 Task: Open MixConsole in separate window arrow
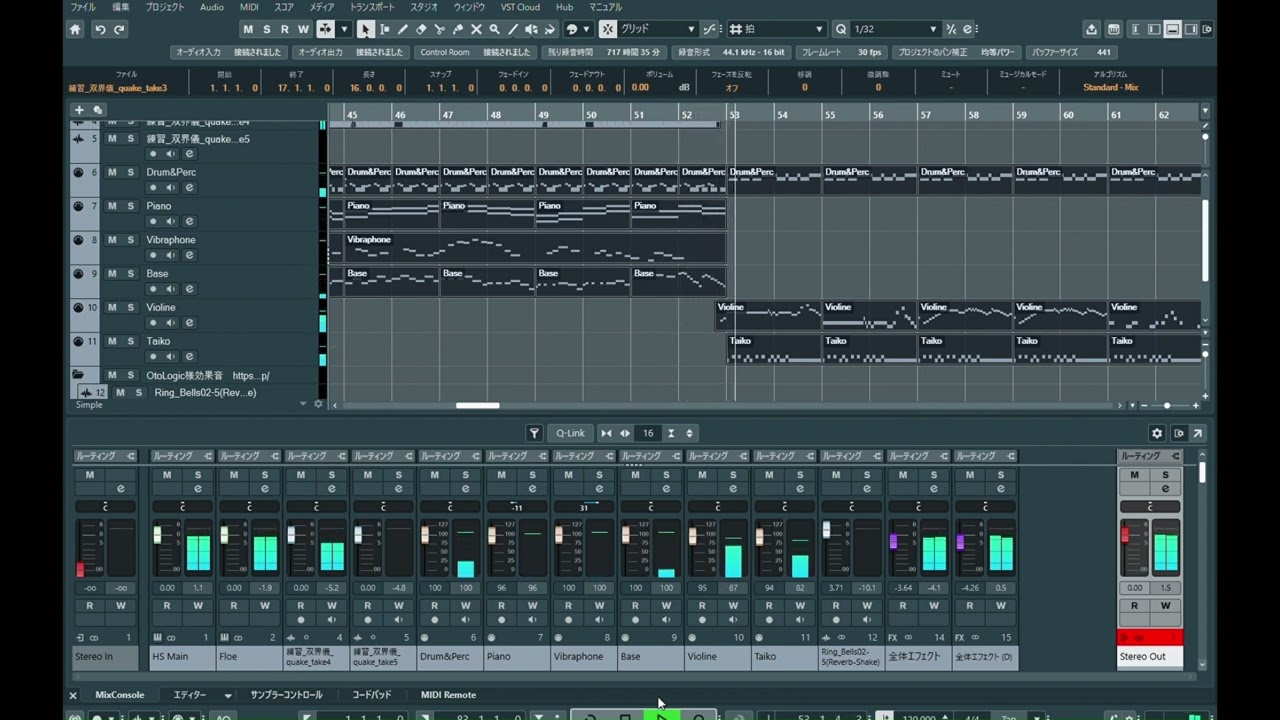[x=1197, y=433]
